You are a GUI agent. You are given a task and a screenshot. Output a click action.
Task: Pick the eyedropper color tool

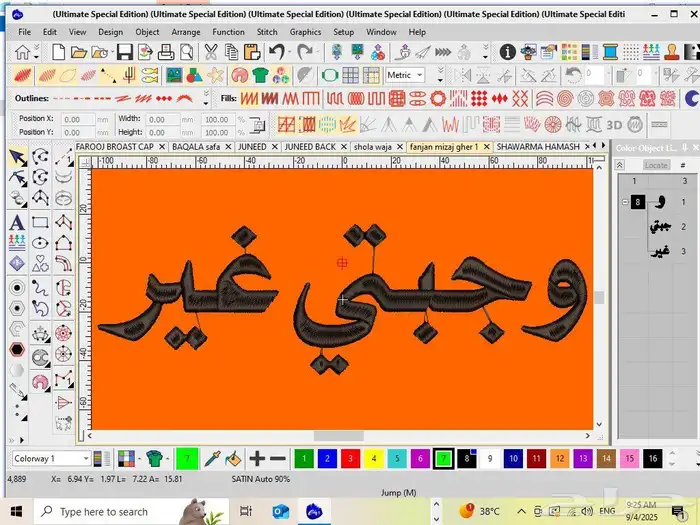[x=212, y=458]
